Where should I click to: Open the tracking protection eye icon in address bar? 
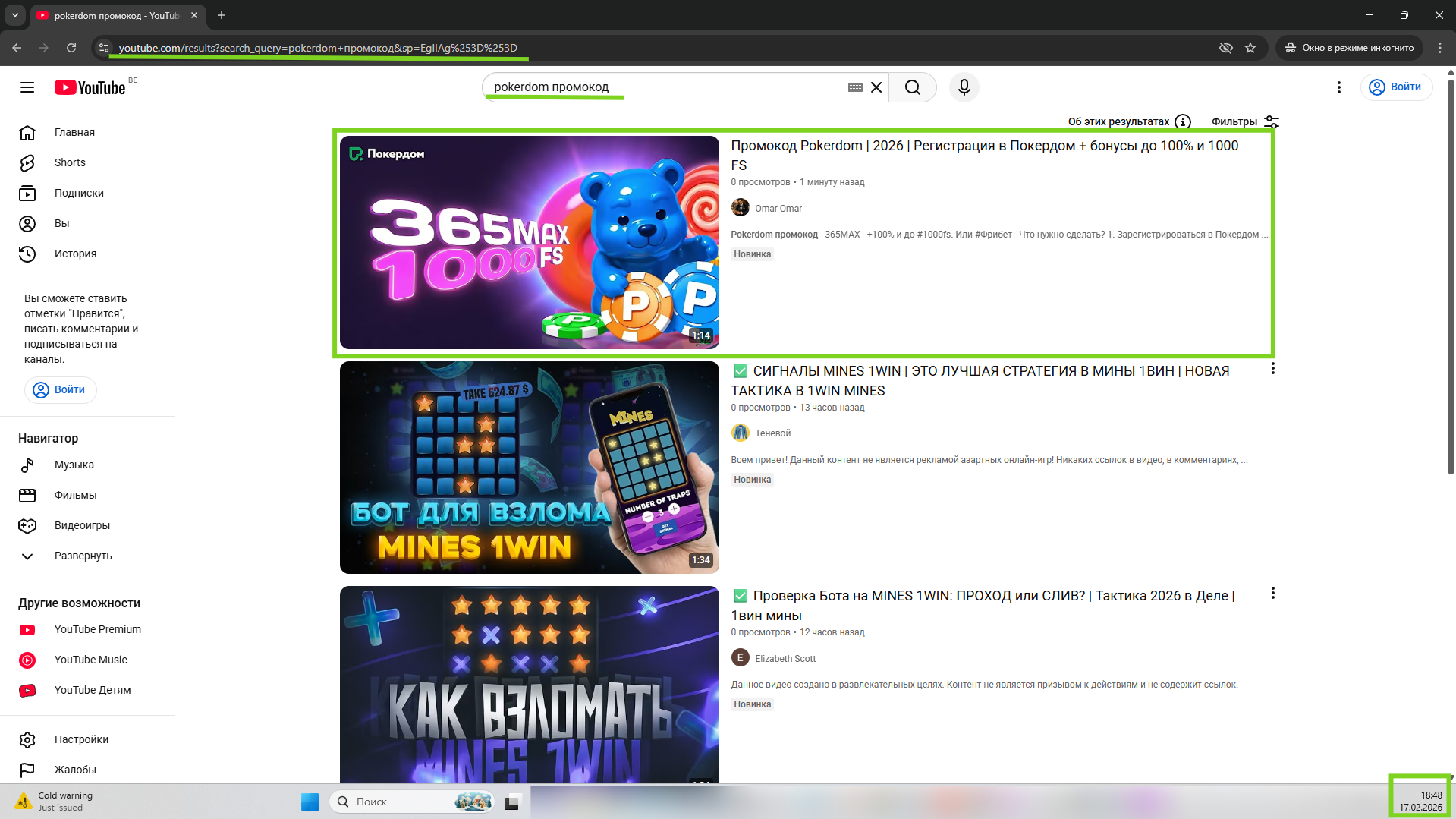(1225, 48)
